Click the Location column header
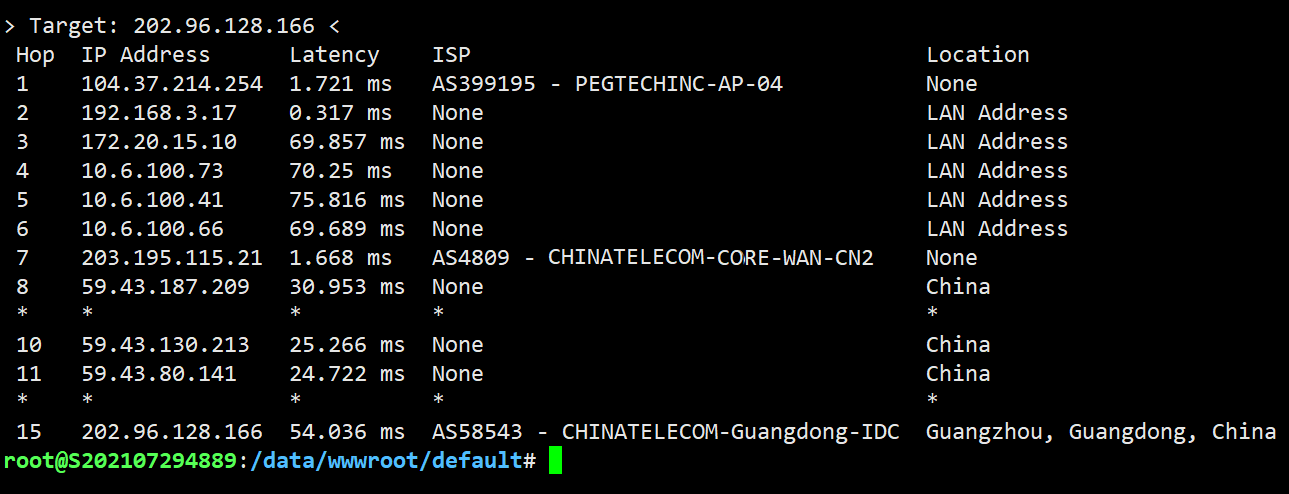 (978, 55)
